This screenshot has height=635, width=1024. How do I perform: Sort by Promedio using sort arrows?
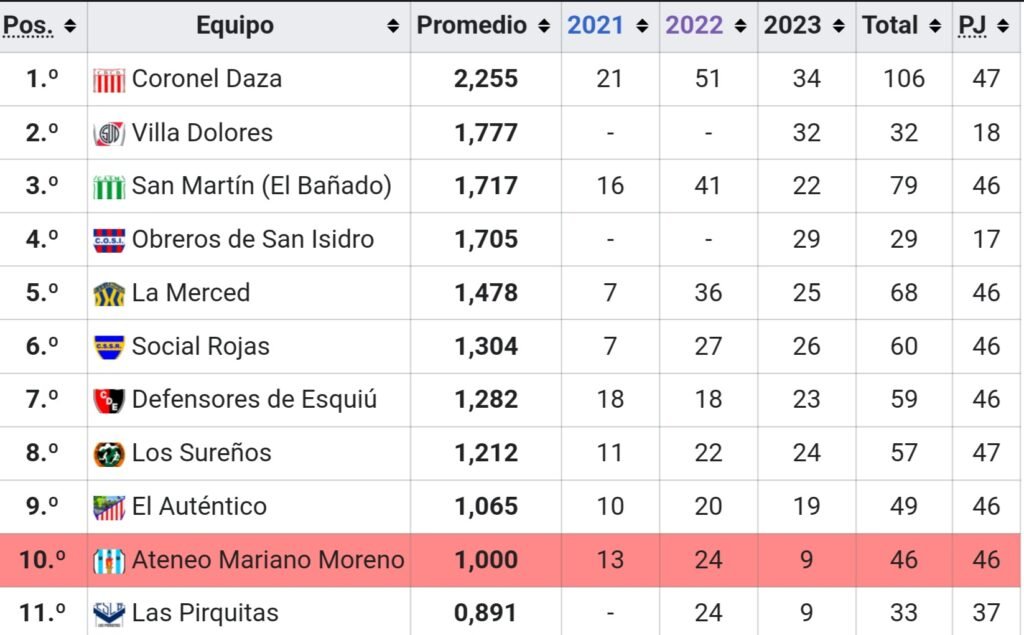click(543, 26)
